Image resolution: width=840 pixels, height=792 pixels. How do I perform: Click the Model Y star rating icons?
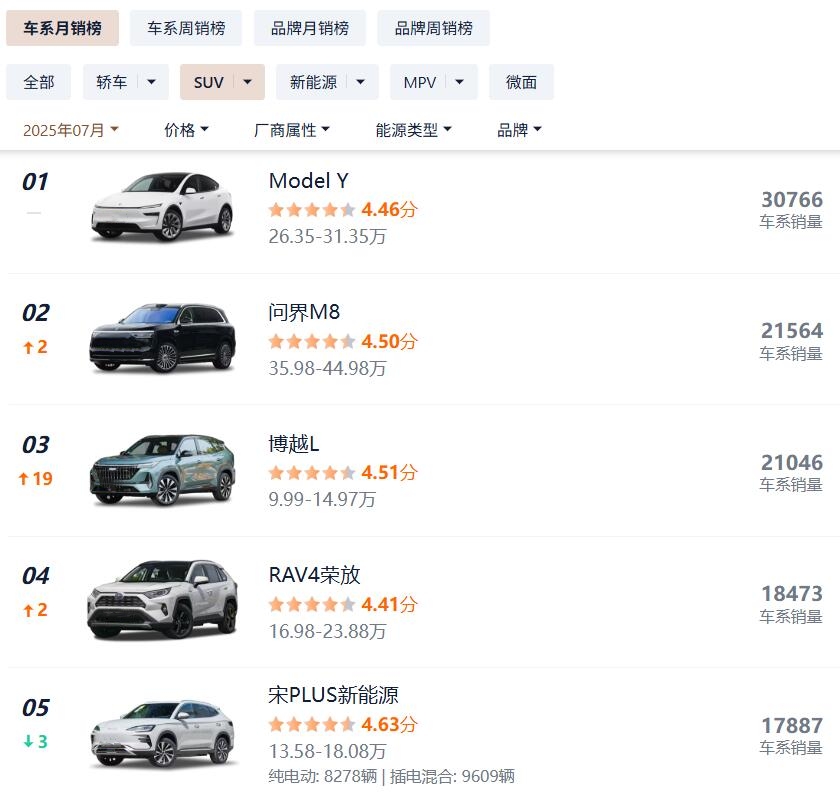311,210
